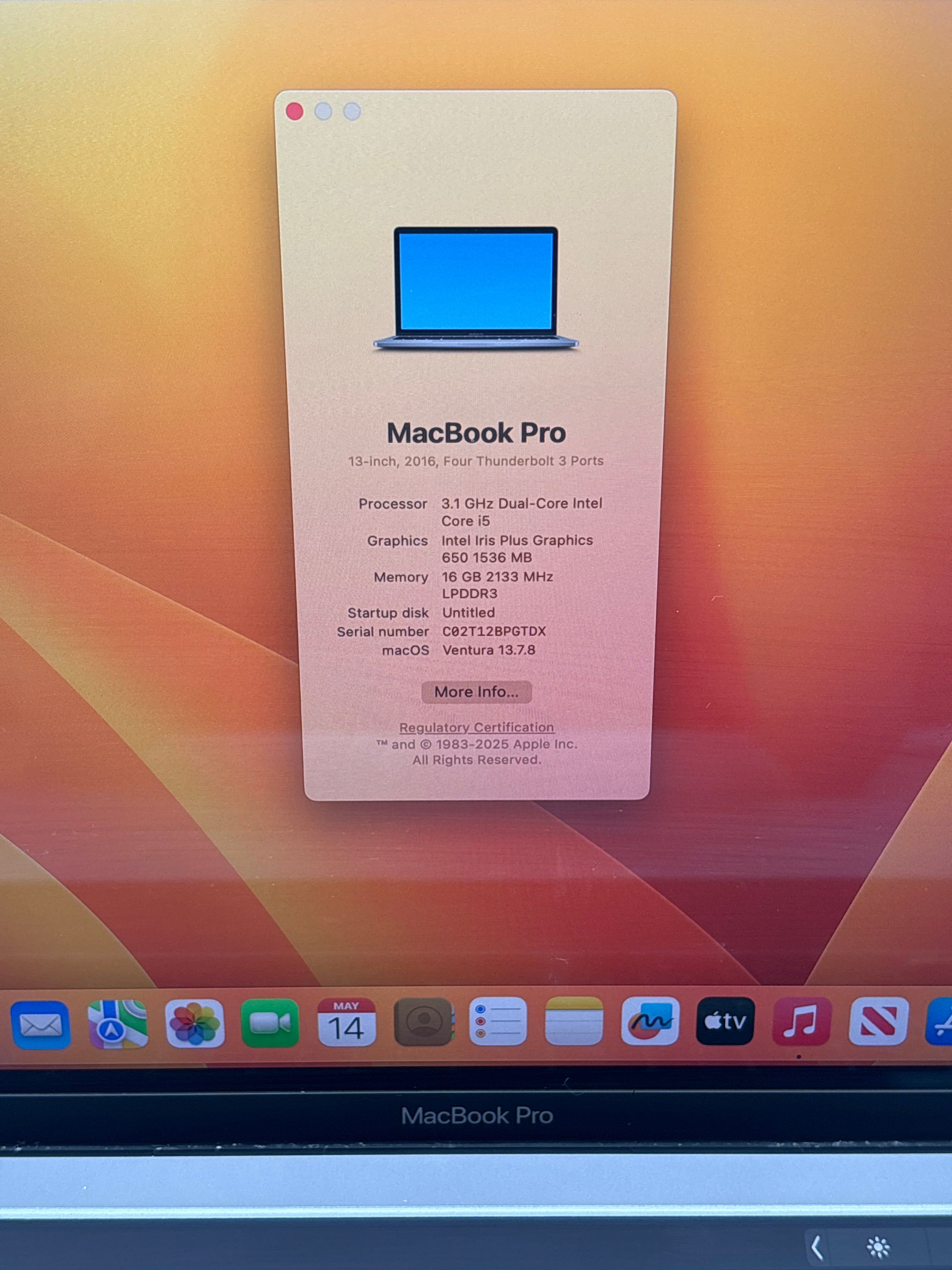952x1270 pixels.
Task: Click the More Info... button
Action: 476,692
